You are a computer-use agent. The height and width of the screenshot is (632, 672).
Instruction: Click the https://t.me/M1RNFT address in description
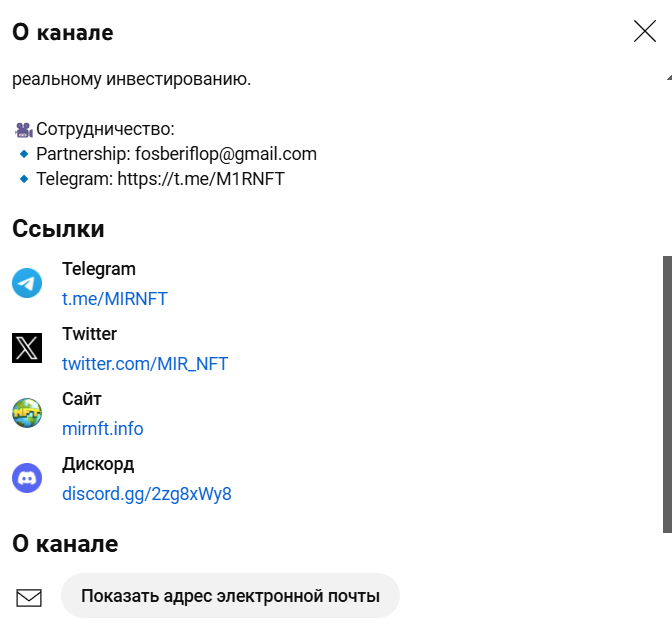pos(201,179)
